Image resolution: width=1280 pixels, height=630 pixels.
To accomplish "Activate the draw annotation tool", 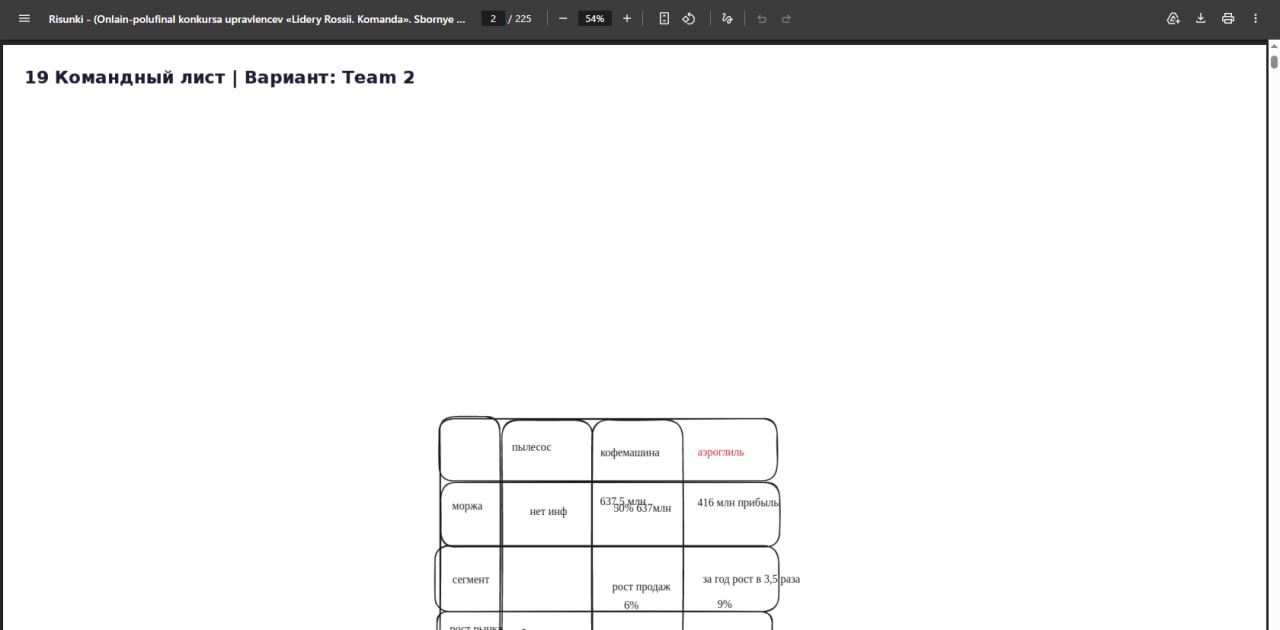I will (727, 18).
